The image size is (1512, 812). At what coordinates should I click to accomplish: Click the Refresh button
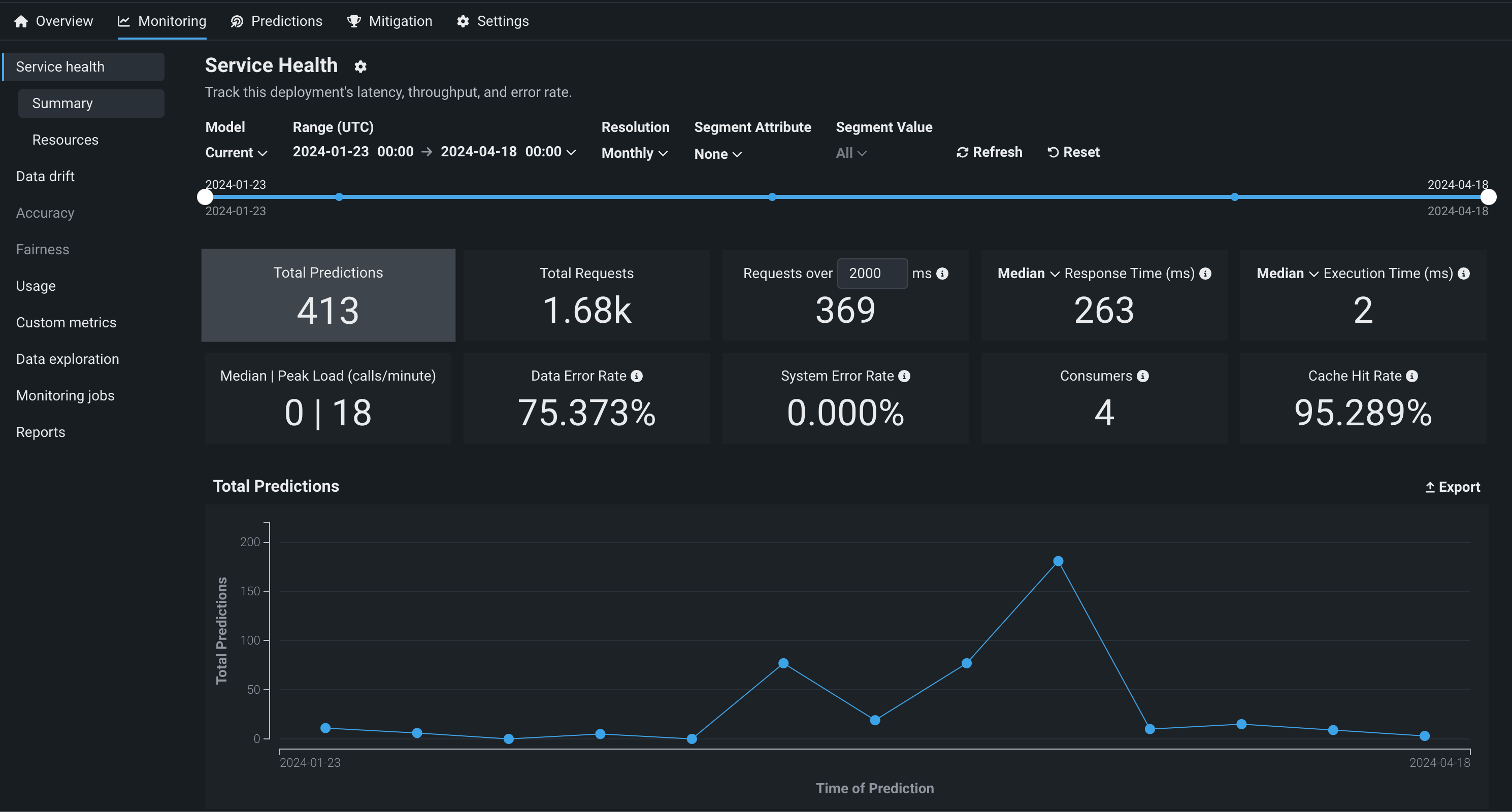[990, 152]
